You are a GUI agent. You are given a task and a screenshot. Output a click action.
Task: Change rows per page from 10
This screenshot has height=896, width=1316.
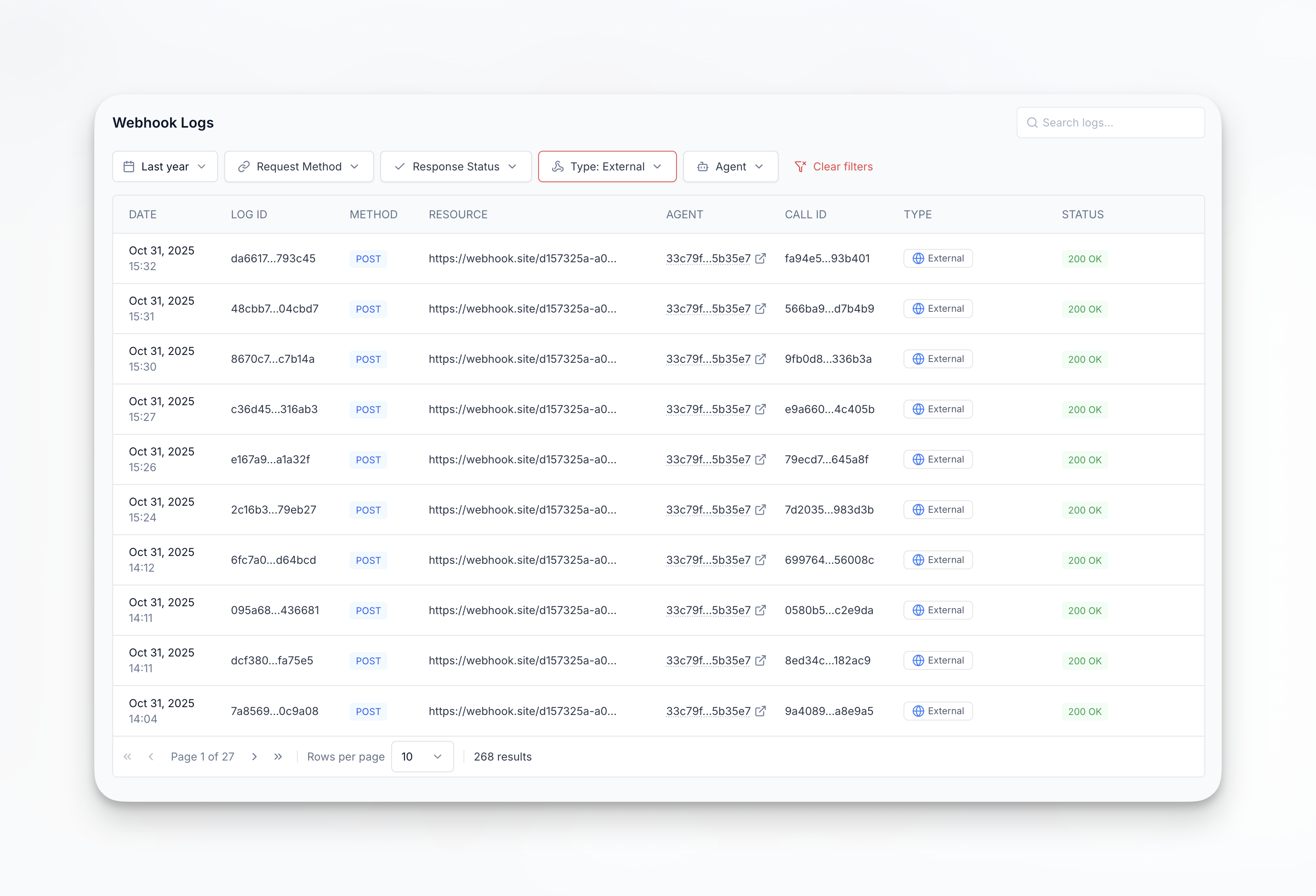click(422, 757)
